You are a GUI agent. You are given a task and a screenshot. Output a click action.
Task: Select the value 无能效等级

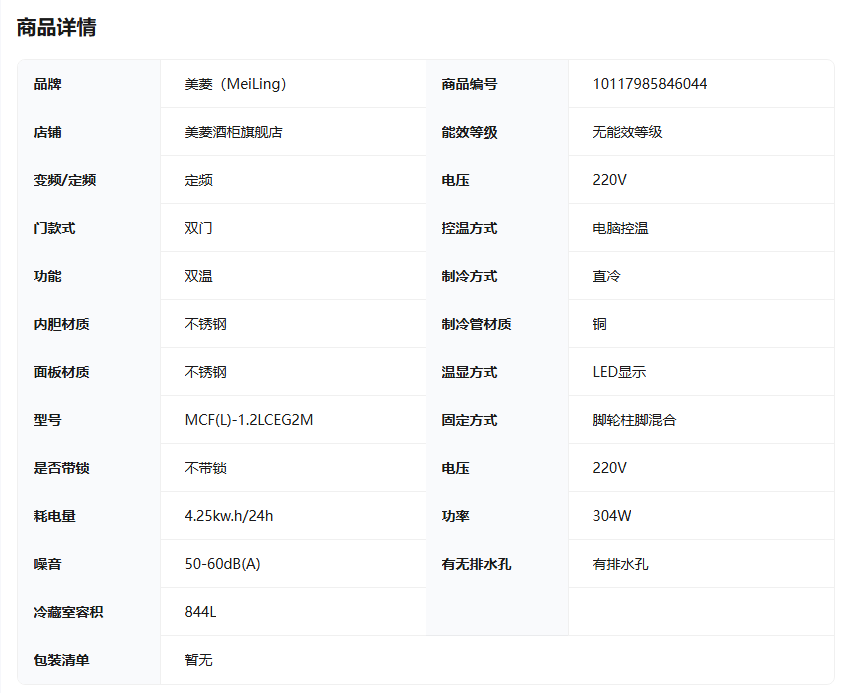coord(627,132)
